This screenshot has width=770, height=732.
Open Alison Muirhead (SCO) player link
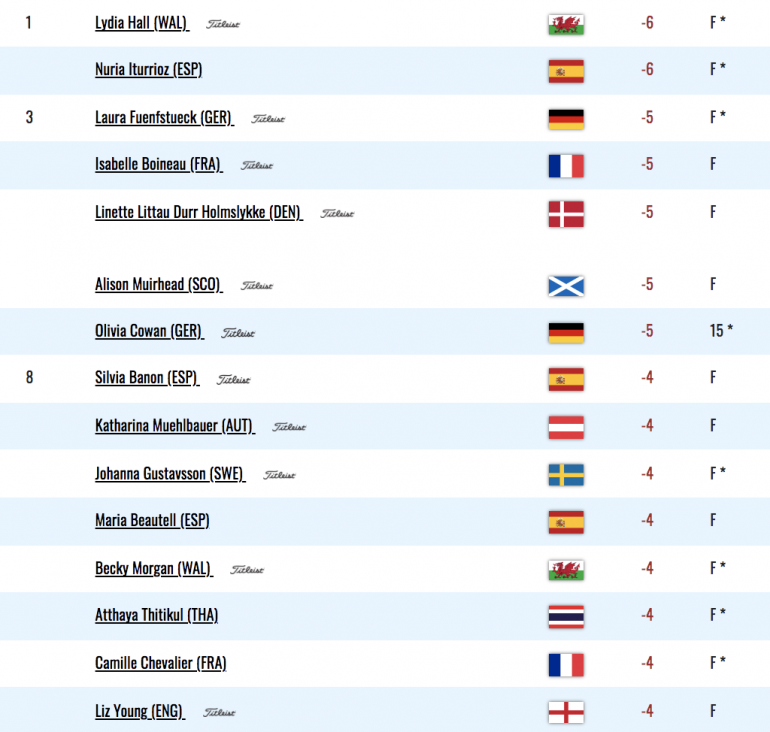point(159,285)
